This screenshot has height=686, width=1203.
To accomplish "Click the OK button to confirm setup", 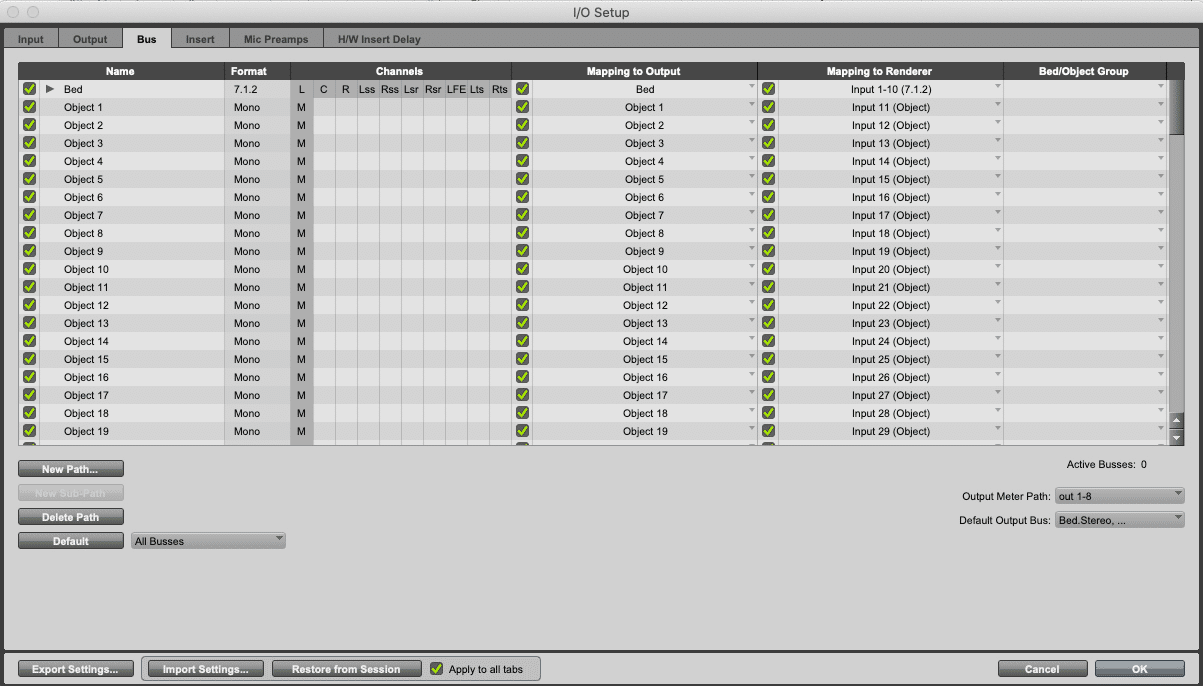I will 1140,668.
